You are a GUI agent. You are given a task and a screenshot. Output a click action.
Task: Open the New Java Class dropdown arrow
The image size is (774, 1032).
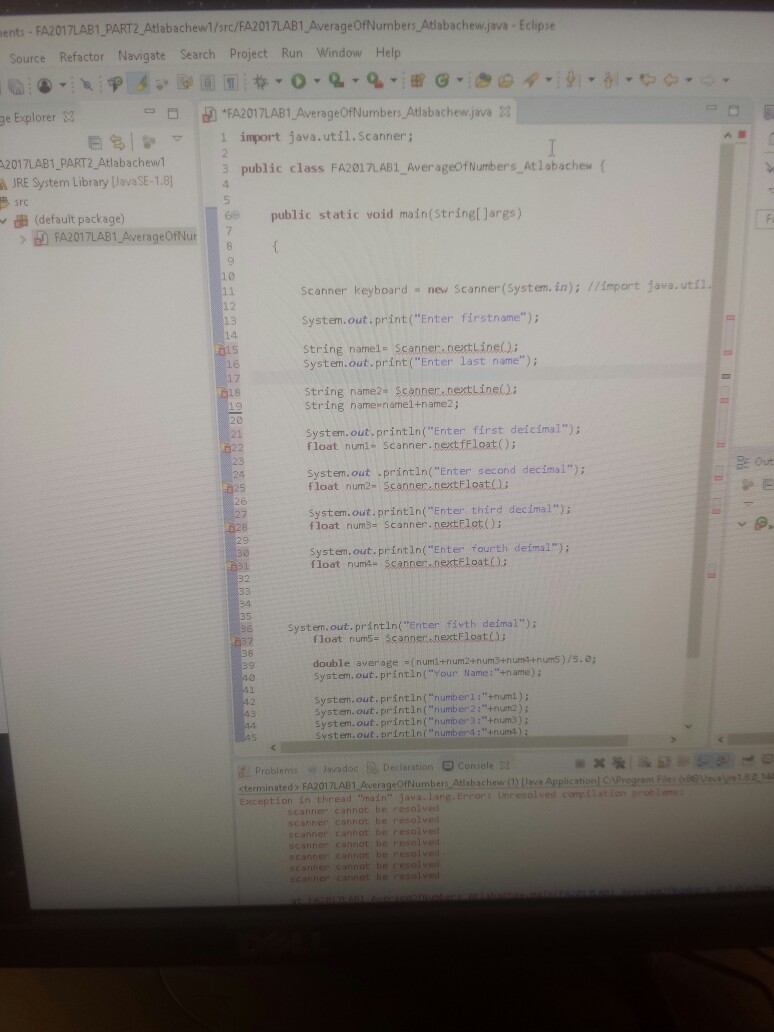click(x=459, y=81)
